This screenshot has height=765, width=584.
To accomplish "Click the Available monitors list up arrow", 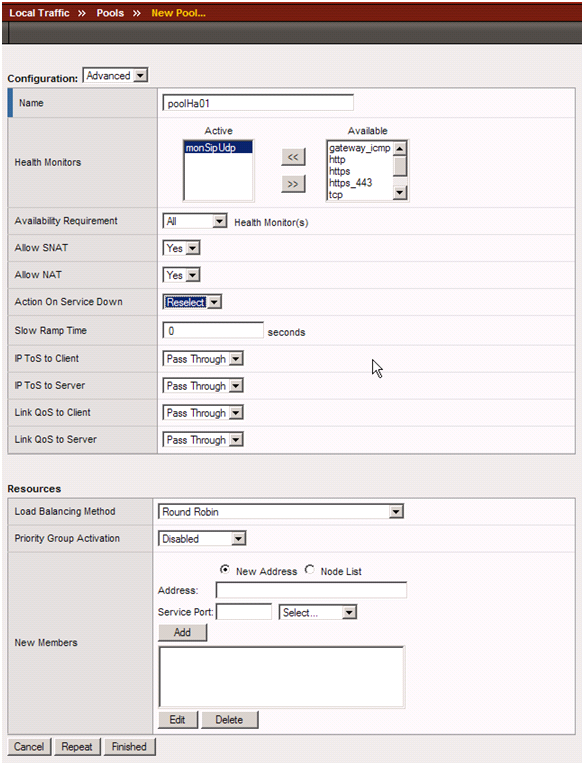I will click(400, 148).
